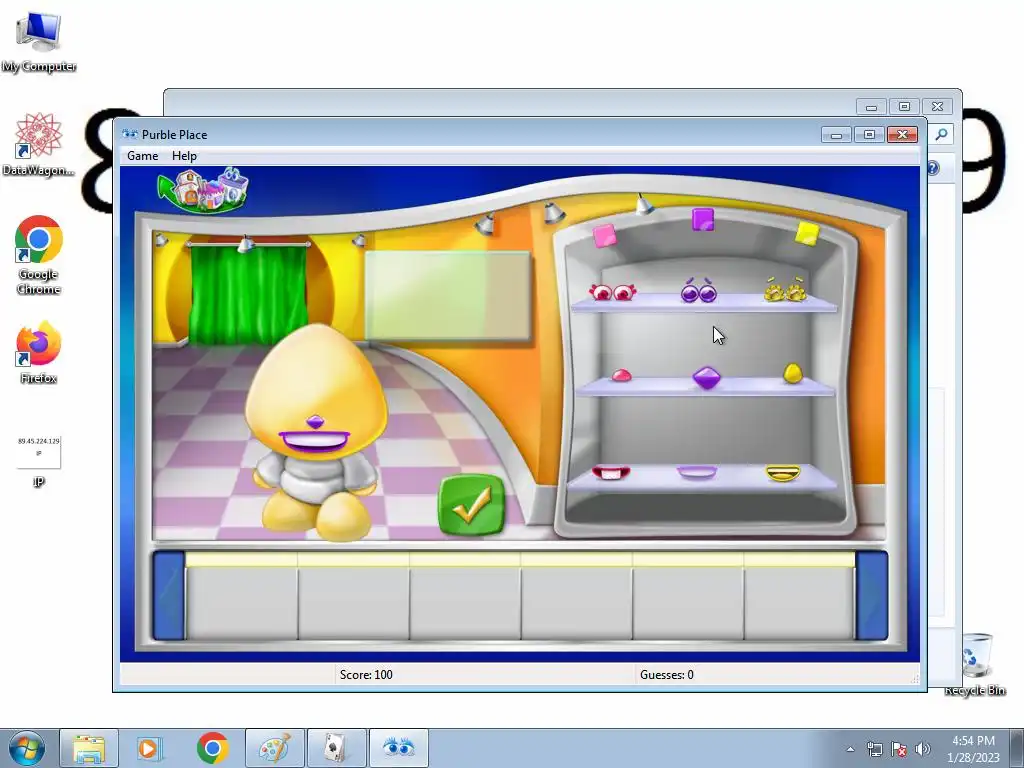Pick the red mouth on bottom shelf
This screenshot has width=1024, height=768.
coord(611,472)
